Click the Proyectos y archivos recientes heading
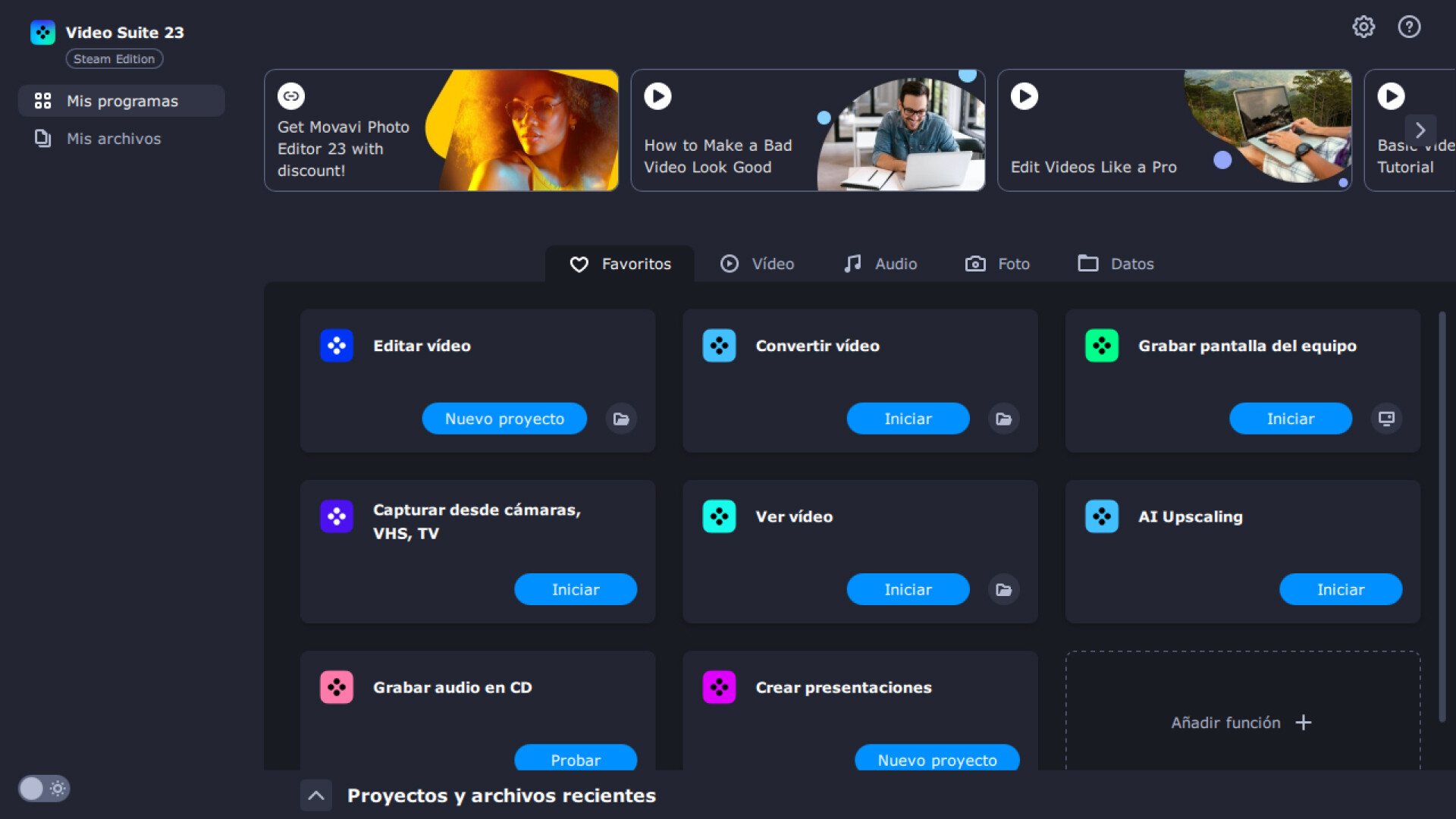This screenshot has height=819, width=1456. pyautogui.click(x=501, y=795)
